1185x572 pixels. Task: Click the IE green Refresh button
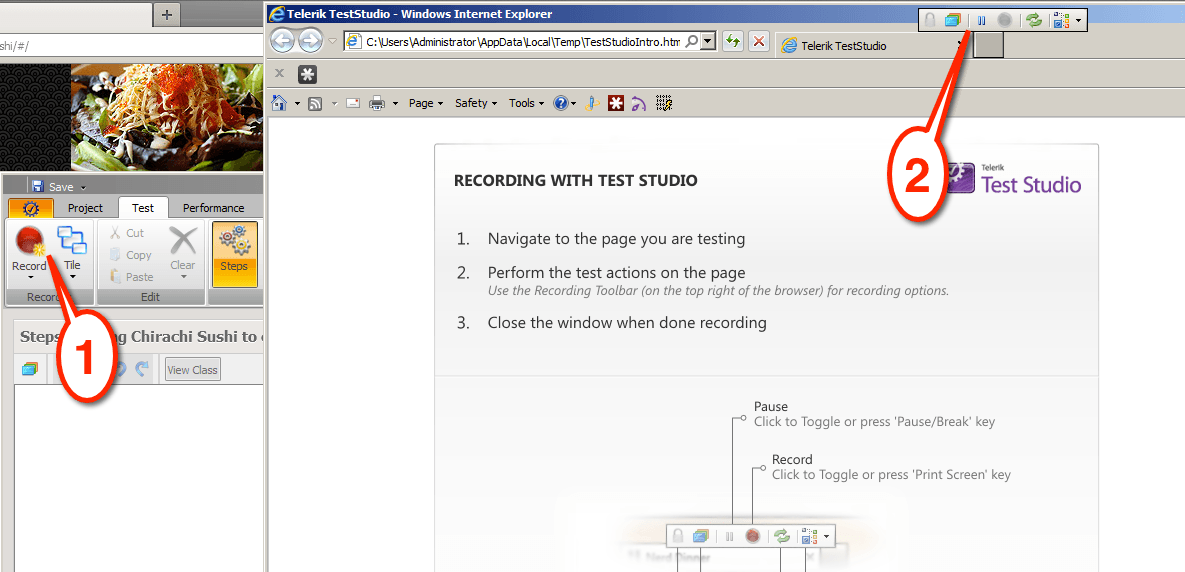[732, 42]
